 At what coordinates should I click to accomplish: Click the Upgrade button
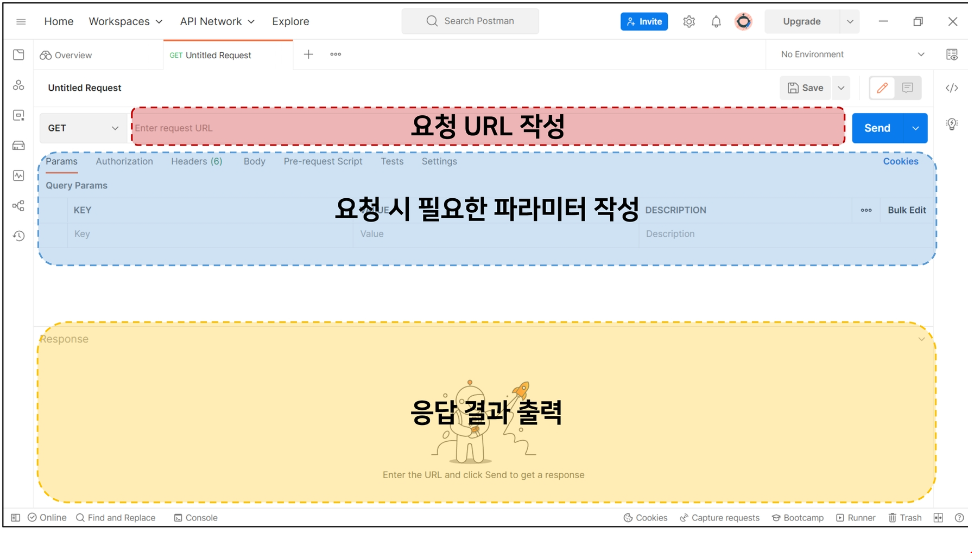point(802,22)
